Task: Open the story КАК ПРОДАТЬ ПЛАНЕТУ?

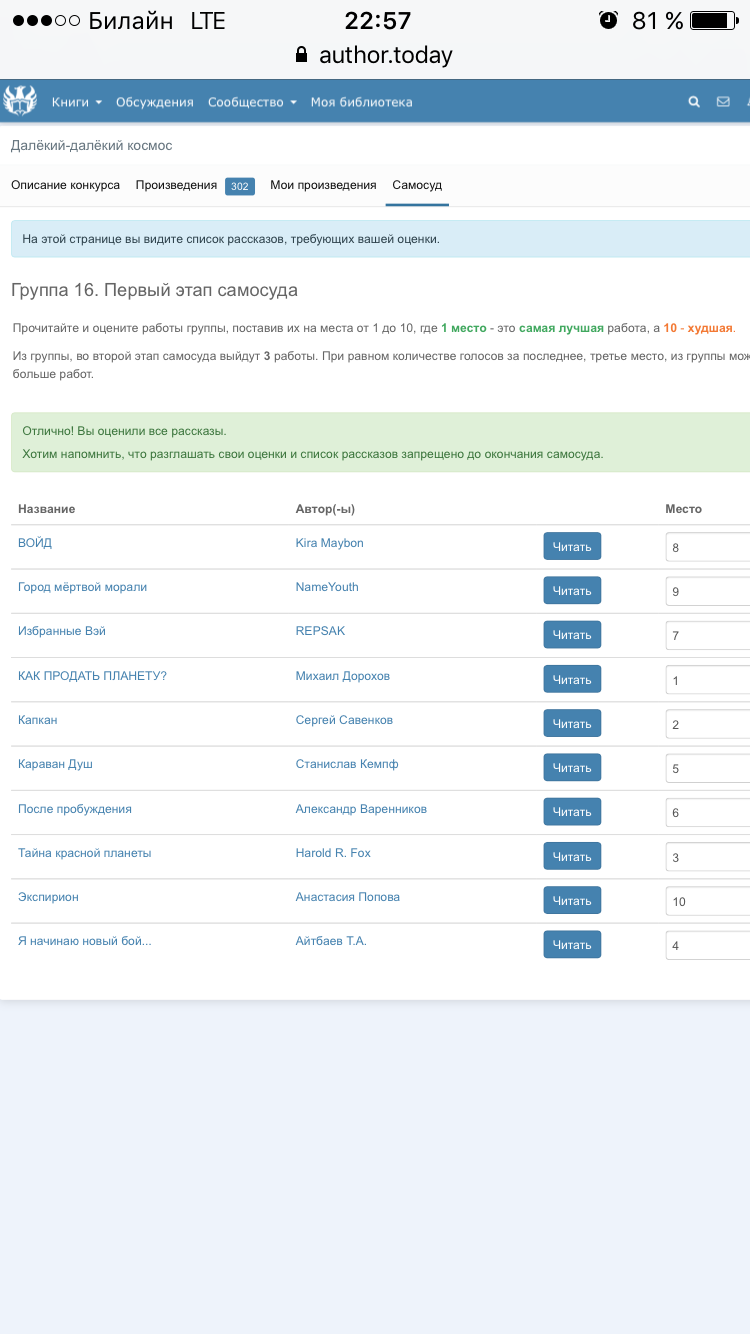Action: coord(92,676)
